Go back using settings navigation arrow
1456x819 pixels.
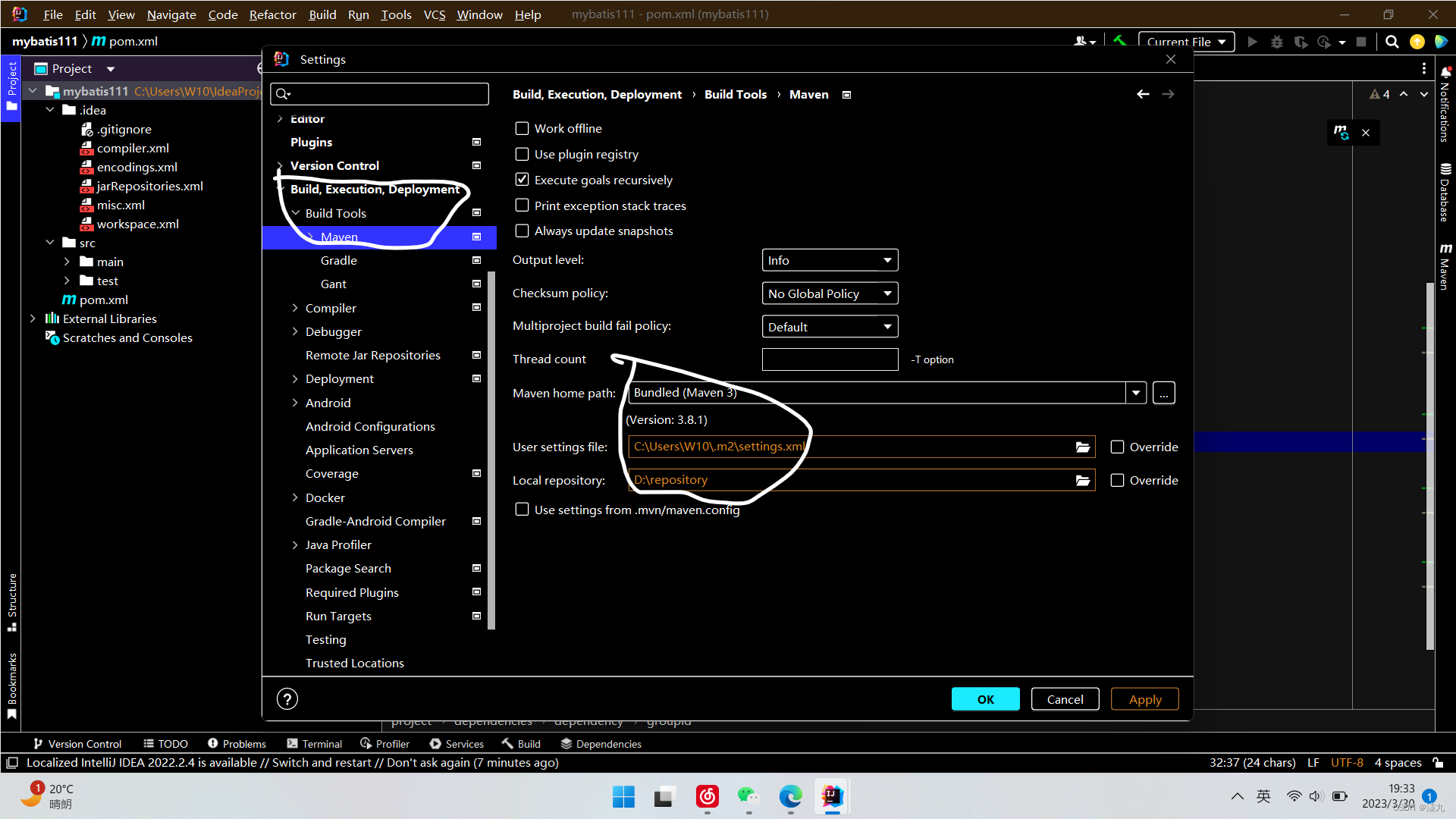(x=1143, y=94)
